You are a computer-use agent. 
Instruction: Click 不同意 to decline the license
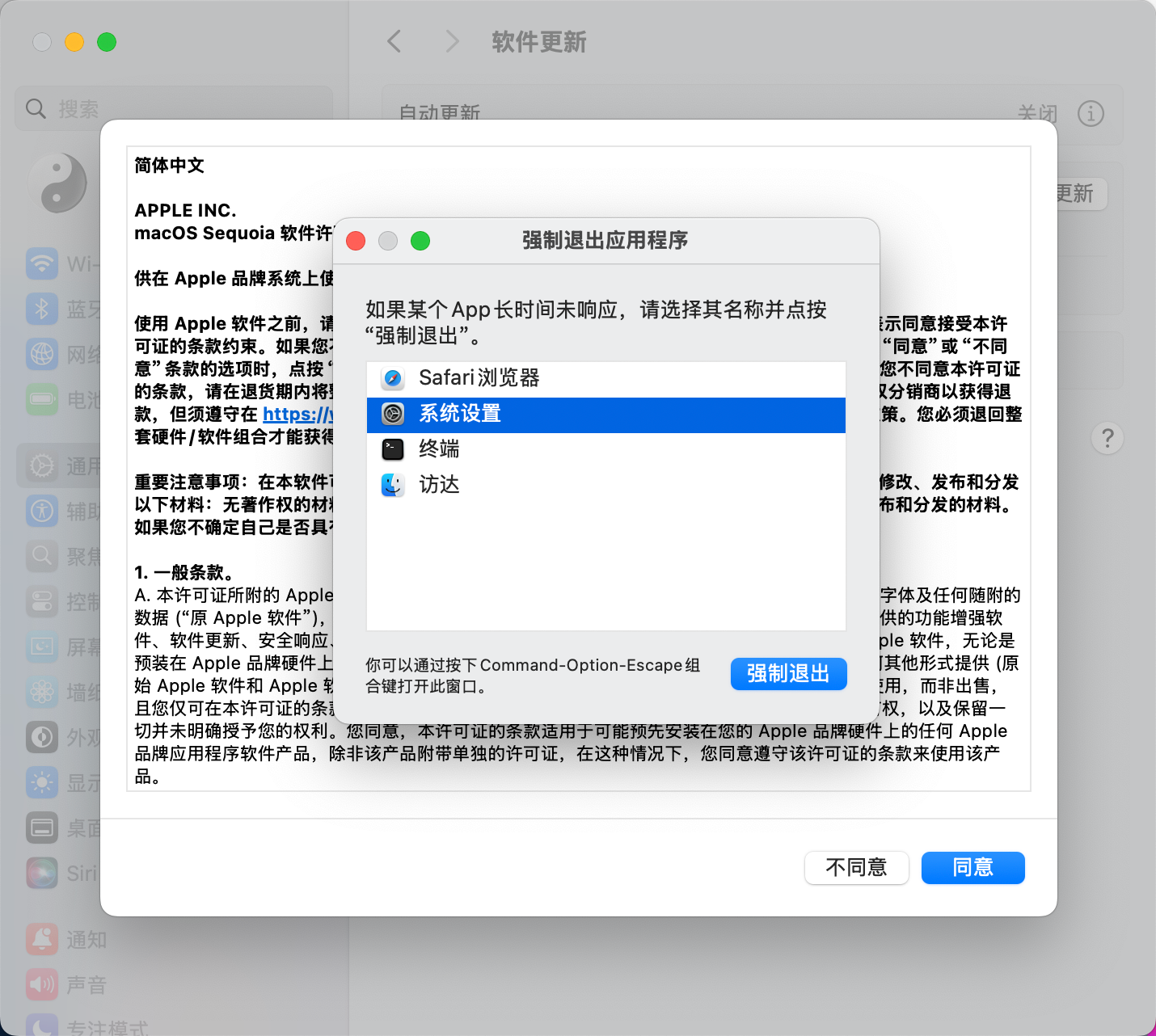click(x=856, y=868)
